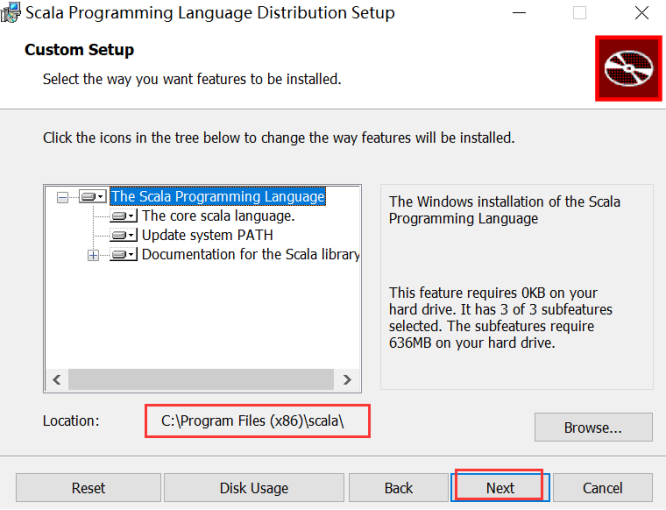The image size is (666, 510).
Task: Cancel the Scala setup
Action: [602, 487]
